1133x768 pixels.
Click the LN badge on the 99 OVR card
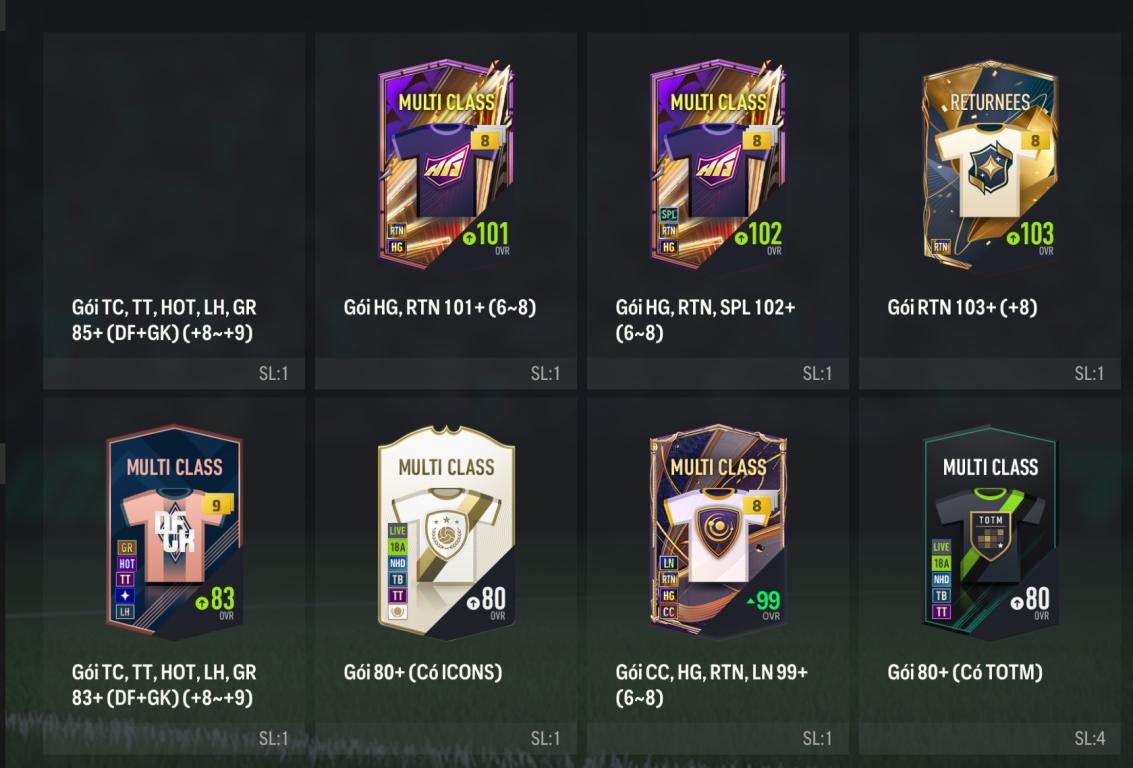[669, 563]
